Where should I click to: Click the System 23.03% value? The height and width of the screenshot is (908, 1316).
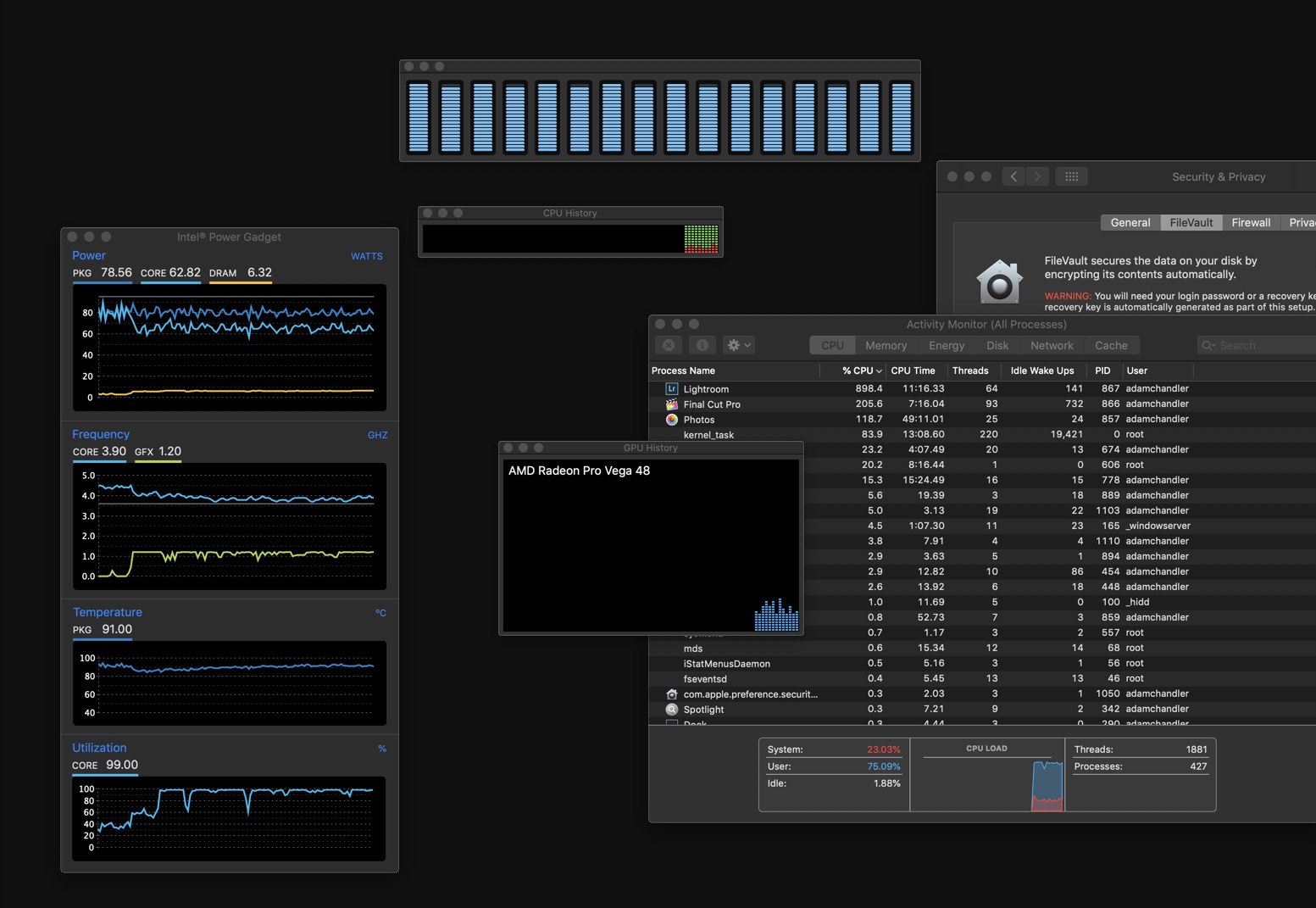tap(883, 749)
